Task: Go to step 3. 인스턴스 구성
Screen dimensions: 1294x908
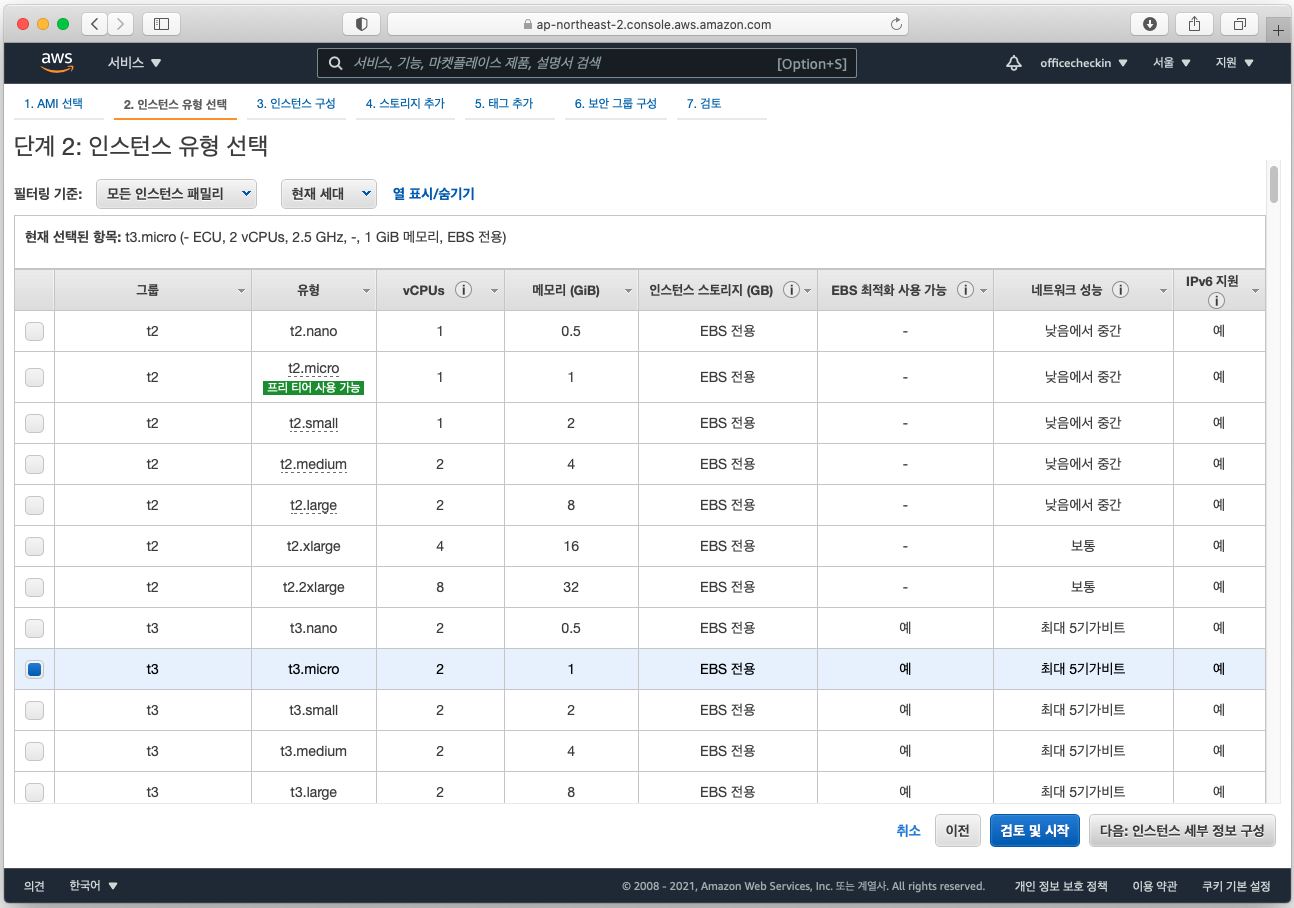Action: [296, 104]
